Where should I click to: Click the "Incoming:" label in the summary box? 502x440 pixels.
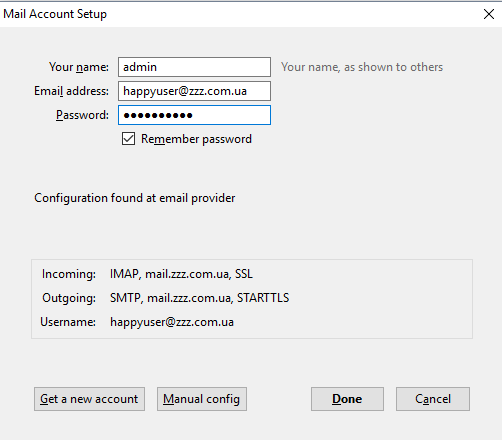tap(69, 274)
